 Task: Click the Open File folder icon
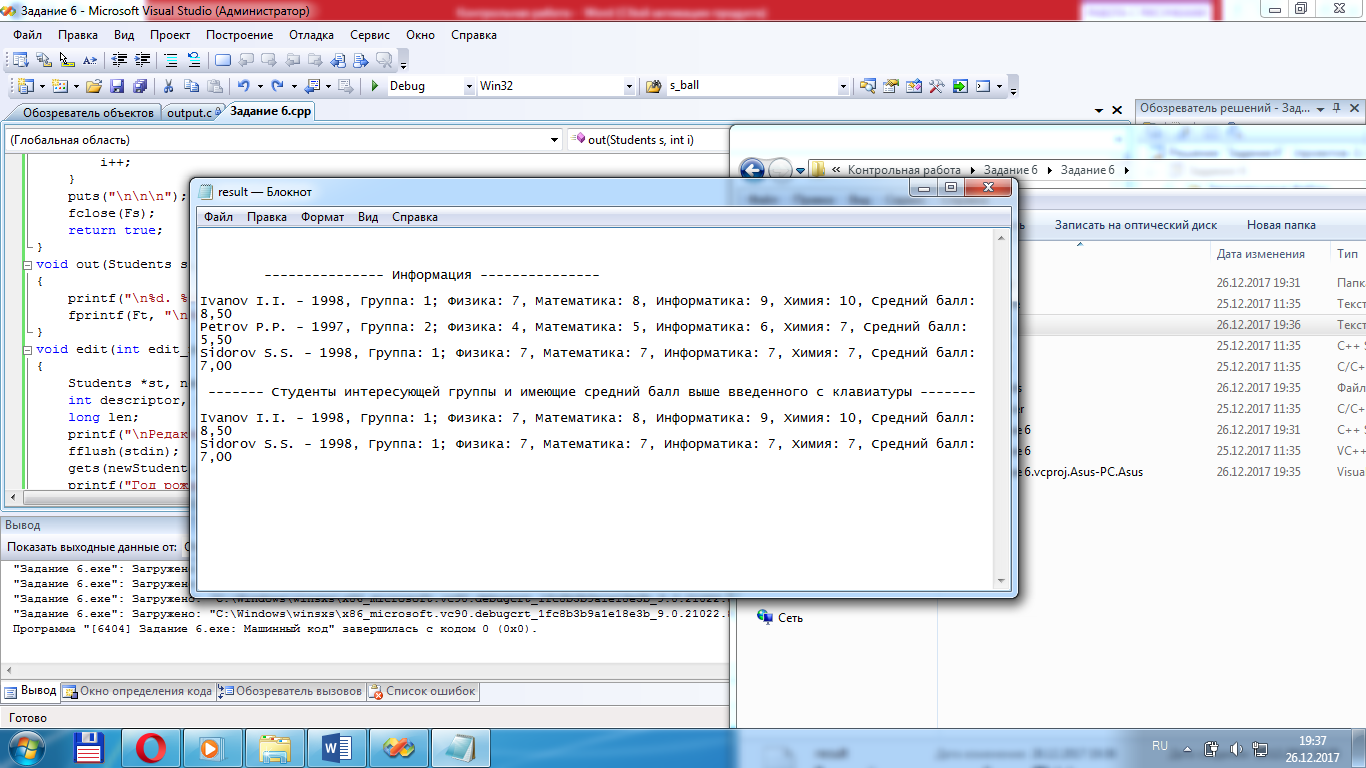(x=94, y=86)
